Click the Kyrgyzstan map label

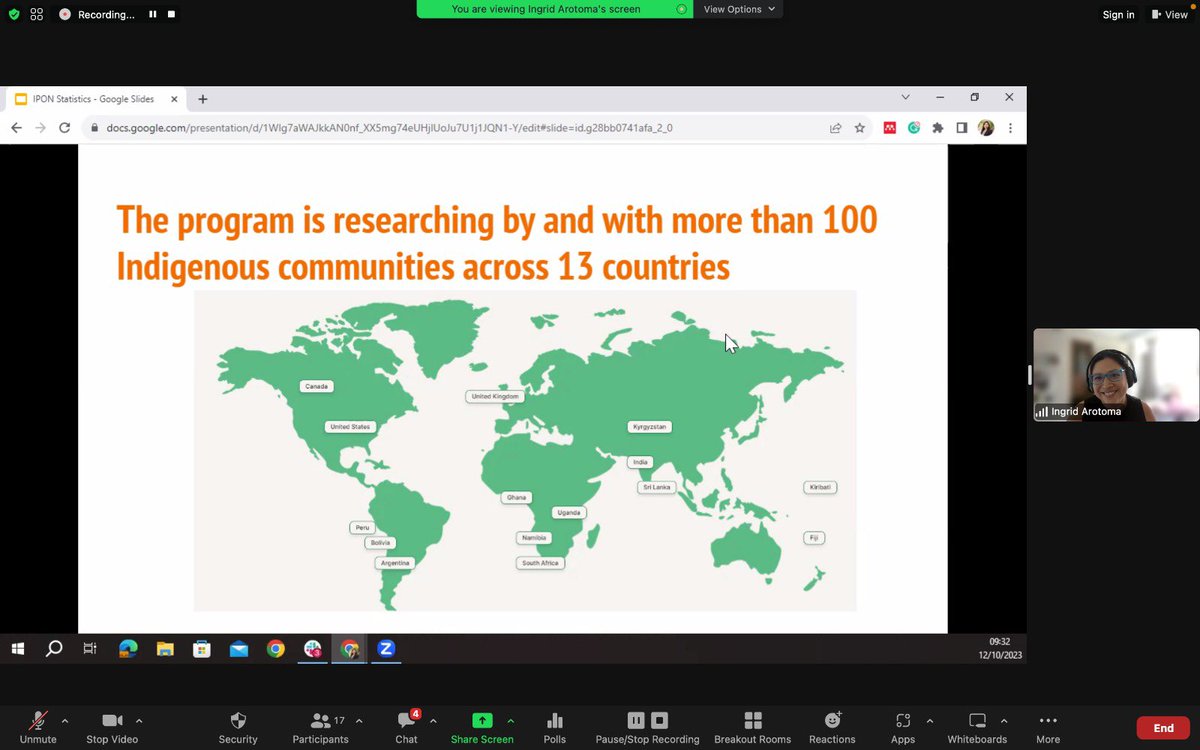click(650, 427)
